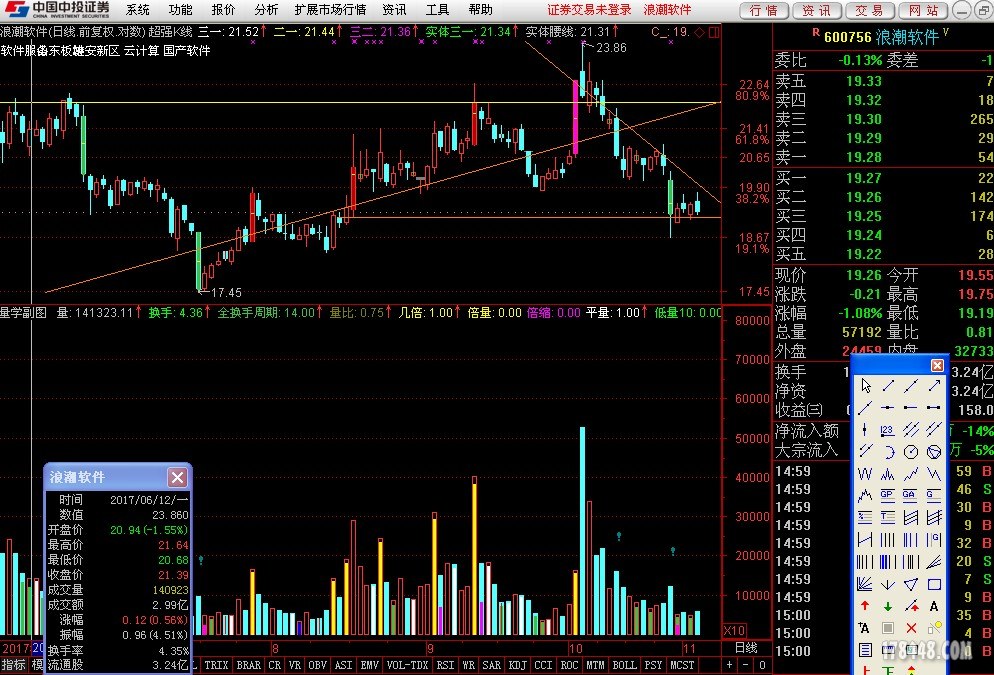994x675 pixels.
Task: Click the 指标 tab at bottom left
Action: [13, 665]
